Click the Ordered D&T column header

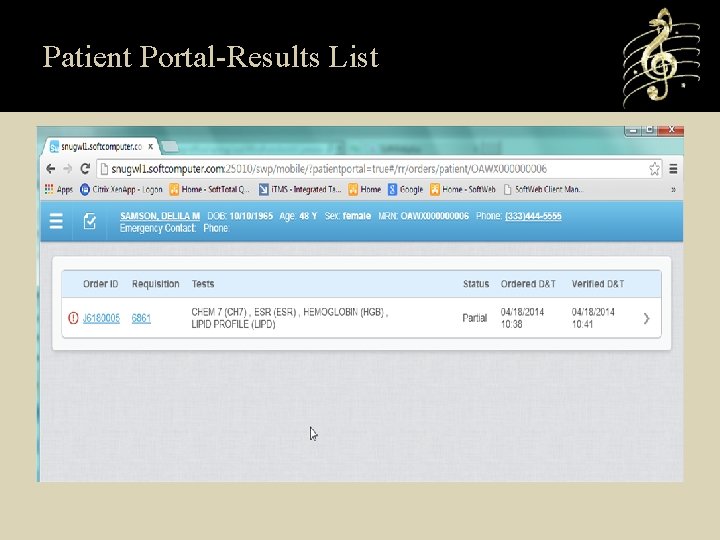[528, 284]
